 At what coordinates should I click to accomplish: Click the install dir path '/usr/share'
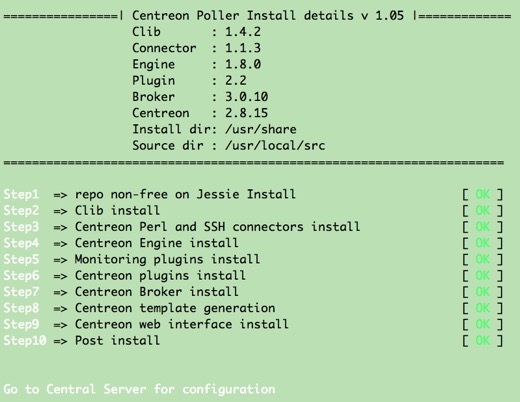261,129
